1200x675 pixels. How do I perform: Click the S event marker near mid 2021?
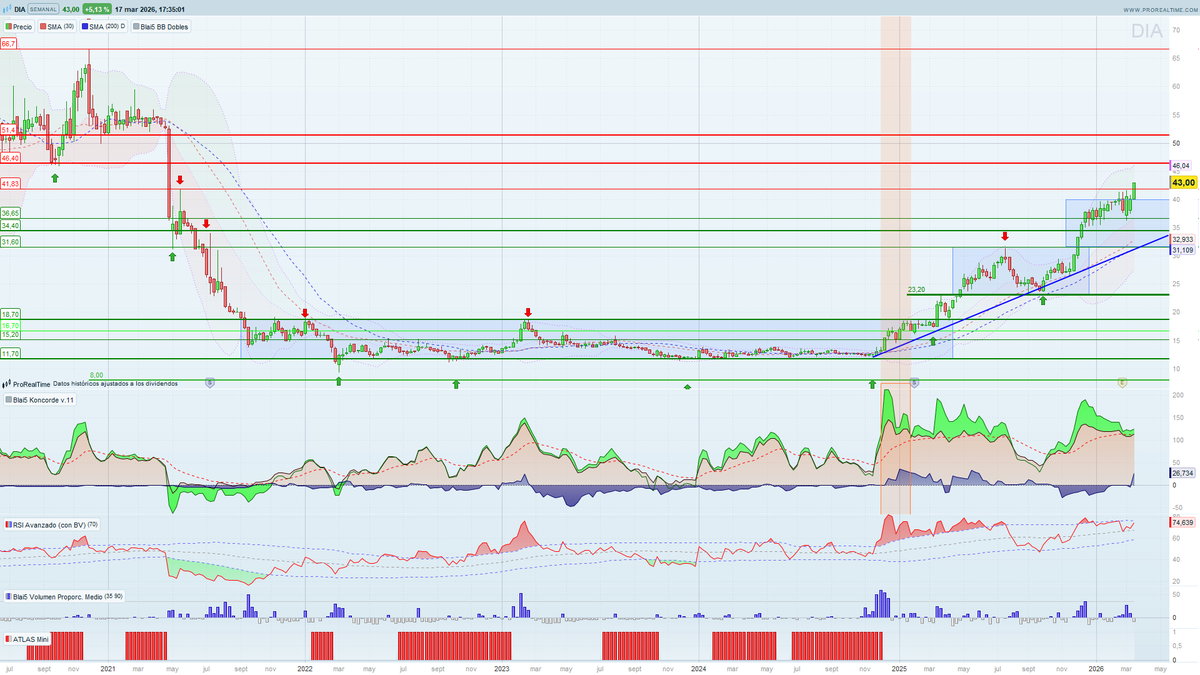[209, 383]
